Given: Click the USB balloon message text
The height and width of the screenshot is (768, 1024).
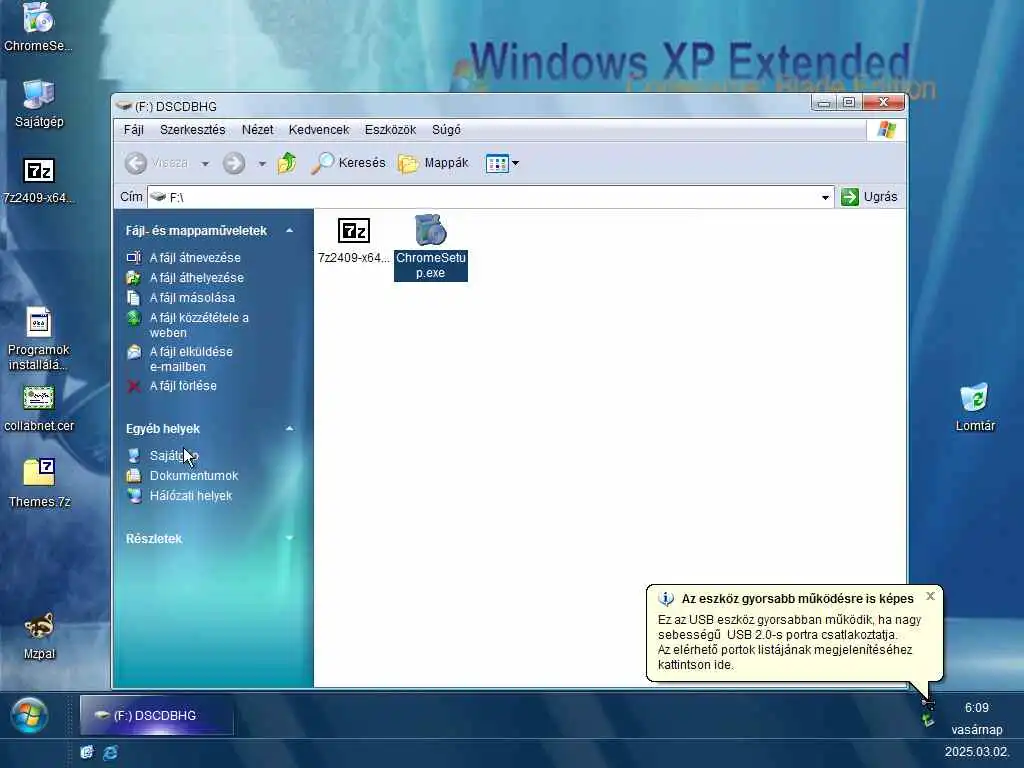Looking at the screenshot, I should coord(789,642).
